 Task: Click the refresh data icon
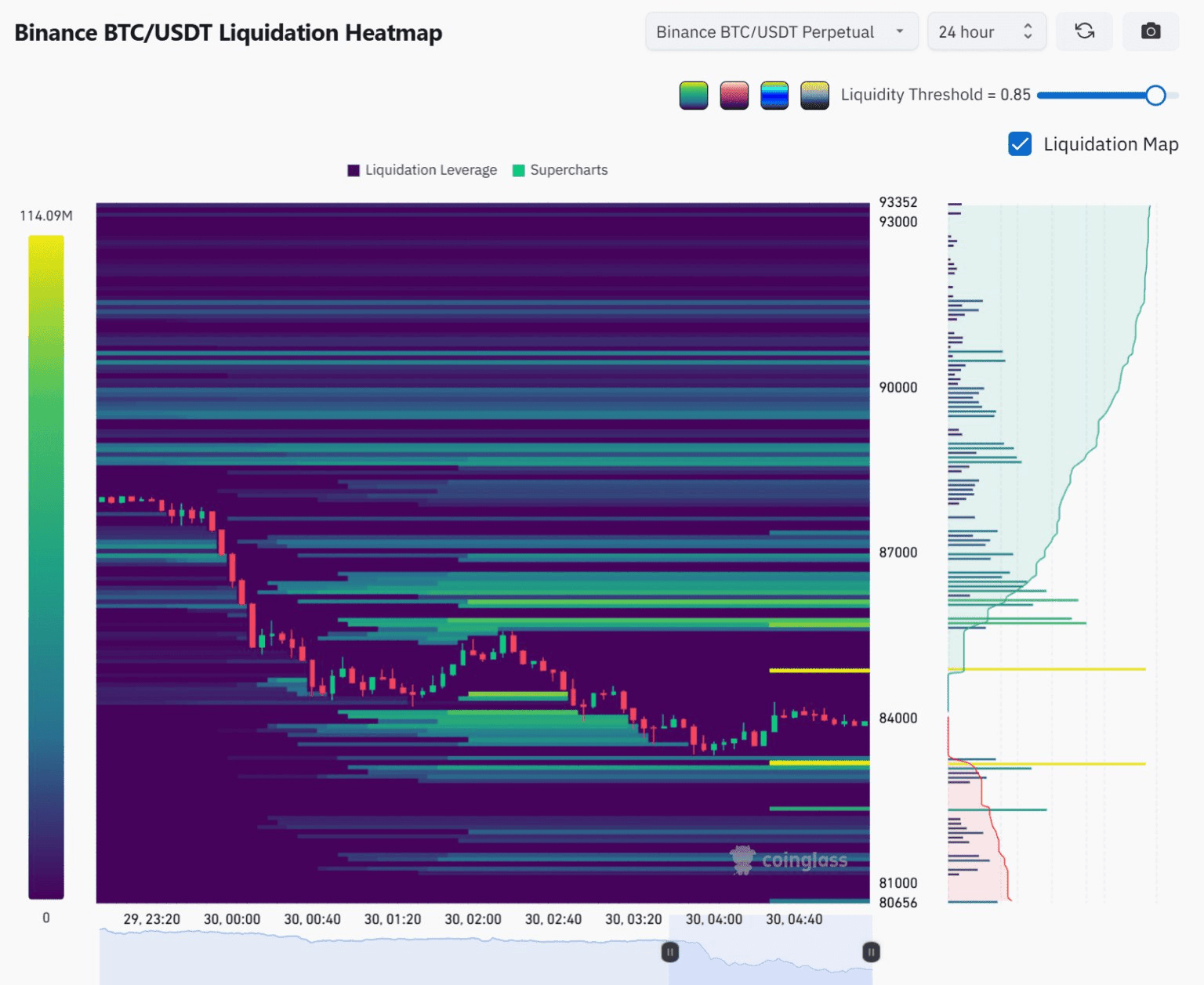[x=1084, y=31]
